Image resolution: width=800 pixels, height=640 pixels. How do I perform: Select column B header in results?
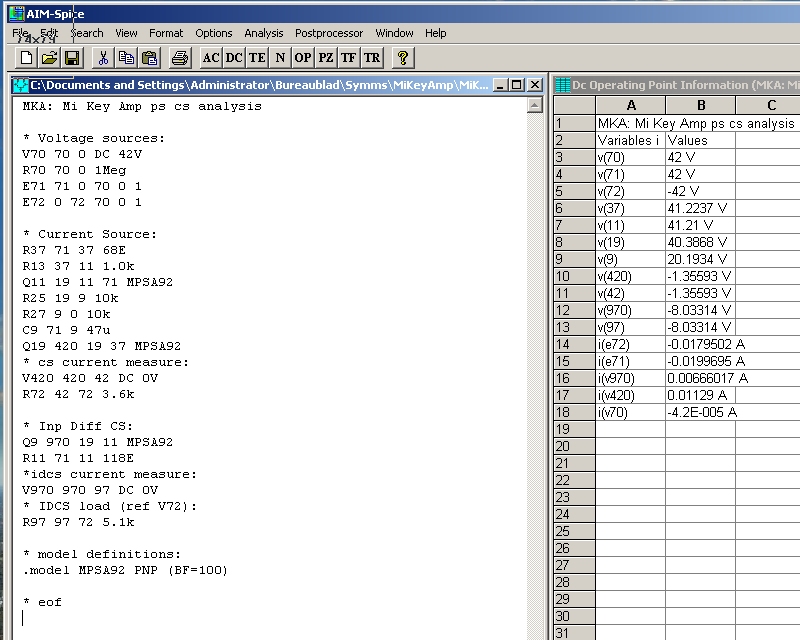tap(701, 105)
